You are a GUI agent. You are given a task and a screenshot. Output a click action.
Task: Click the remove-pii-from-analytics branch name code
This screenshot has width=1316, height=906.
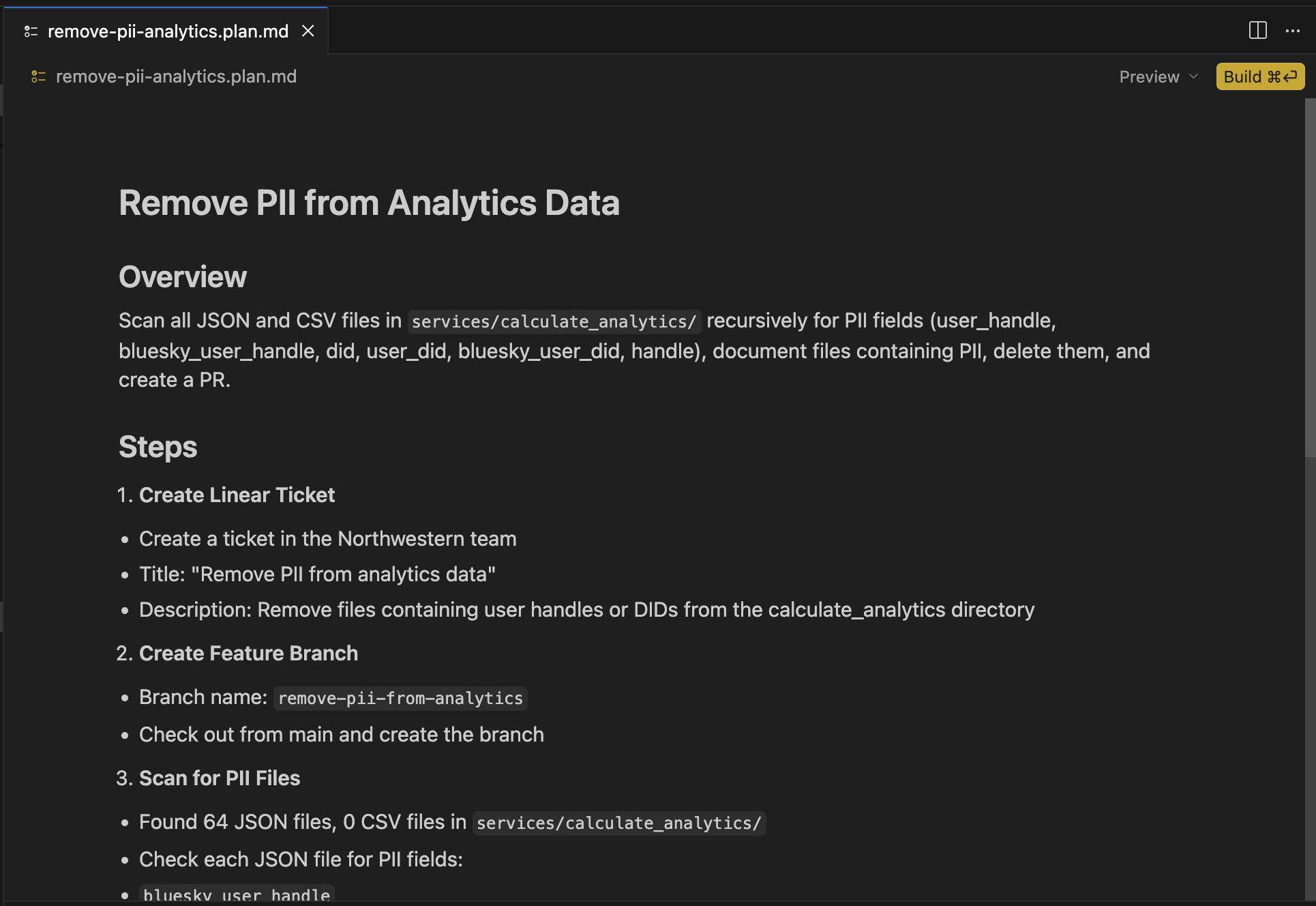[x=400, y=699]
